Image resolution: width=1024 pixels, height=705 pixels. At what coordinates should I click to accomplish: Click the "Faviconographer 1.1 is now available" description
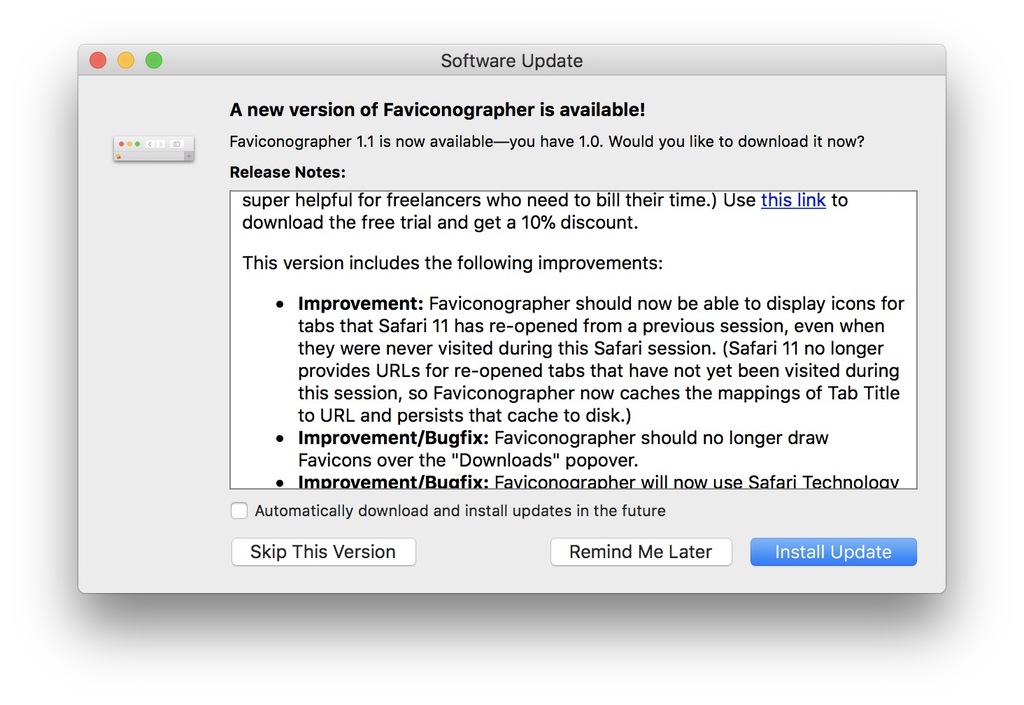[x=546, y=142]
